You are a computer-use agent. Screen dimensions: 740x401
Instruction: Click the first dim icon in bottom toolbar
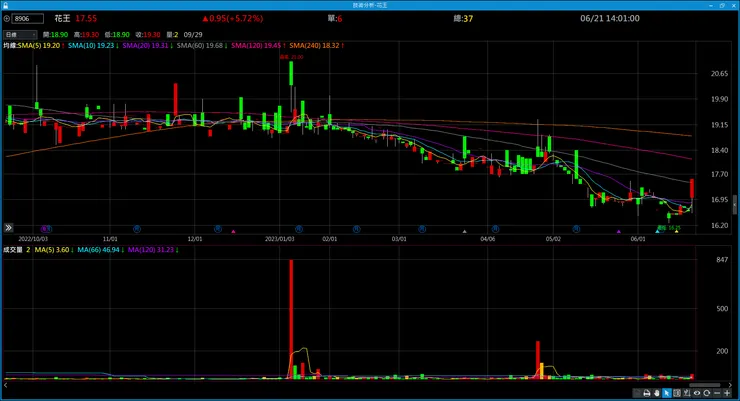coord(637,393)
